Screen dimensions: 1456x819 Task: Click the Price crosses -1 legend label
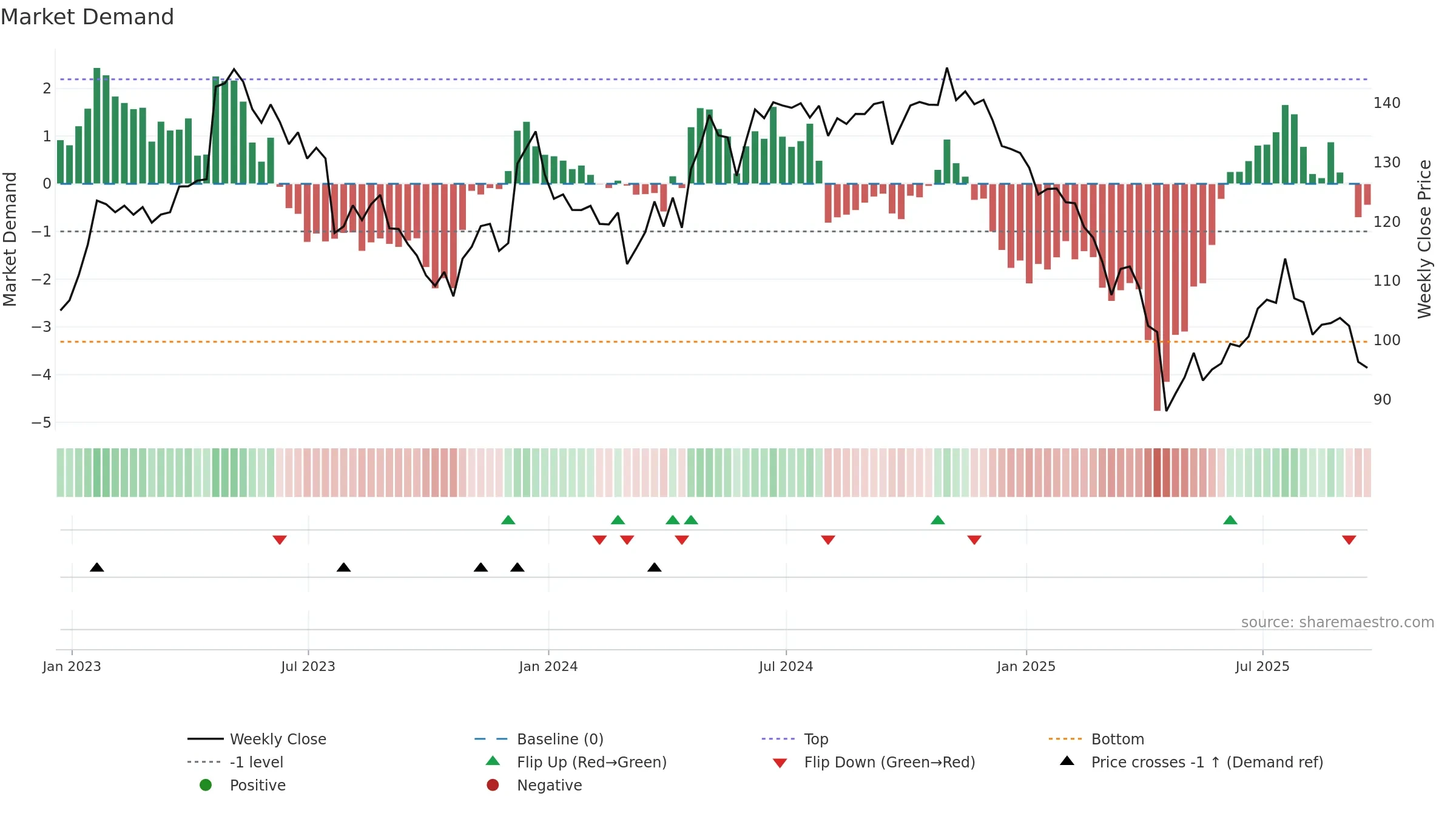1207,762
